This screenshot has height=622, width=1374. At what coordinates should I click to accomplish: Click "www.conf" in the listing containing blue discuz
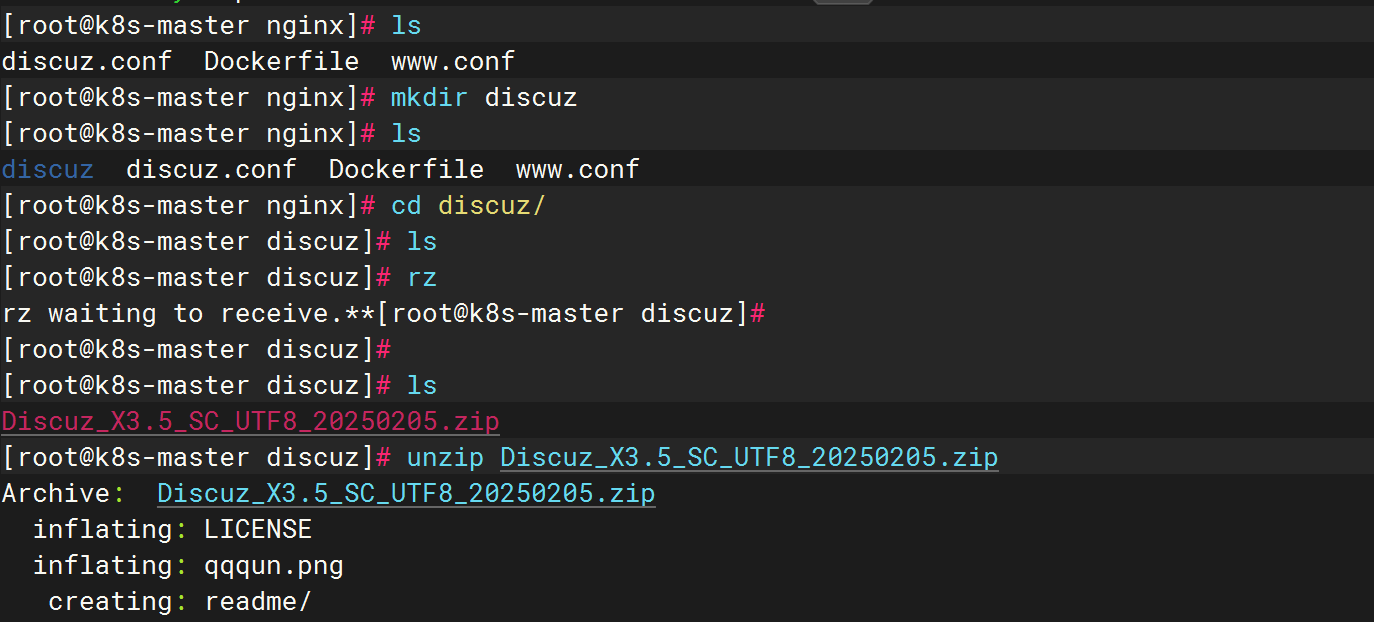tap(577, 169)
